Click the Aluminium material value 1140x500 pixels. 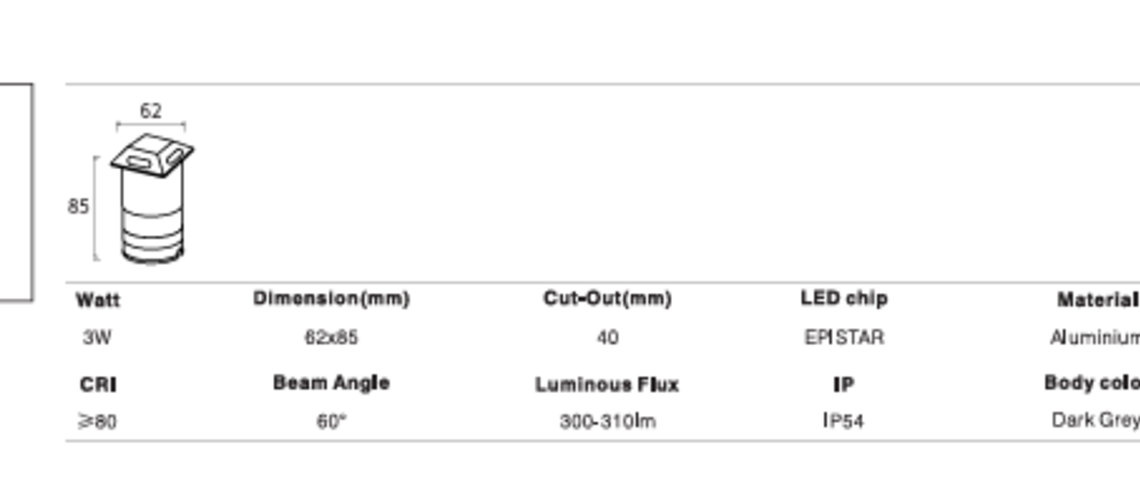[x=1094, y=338]
